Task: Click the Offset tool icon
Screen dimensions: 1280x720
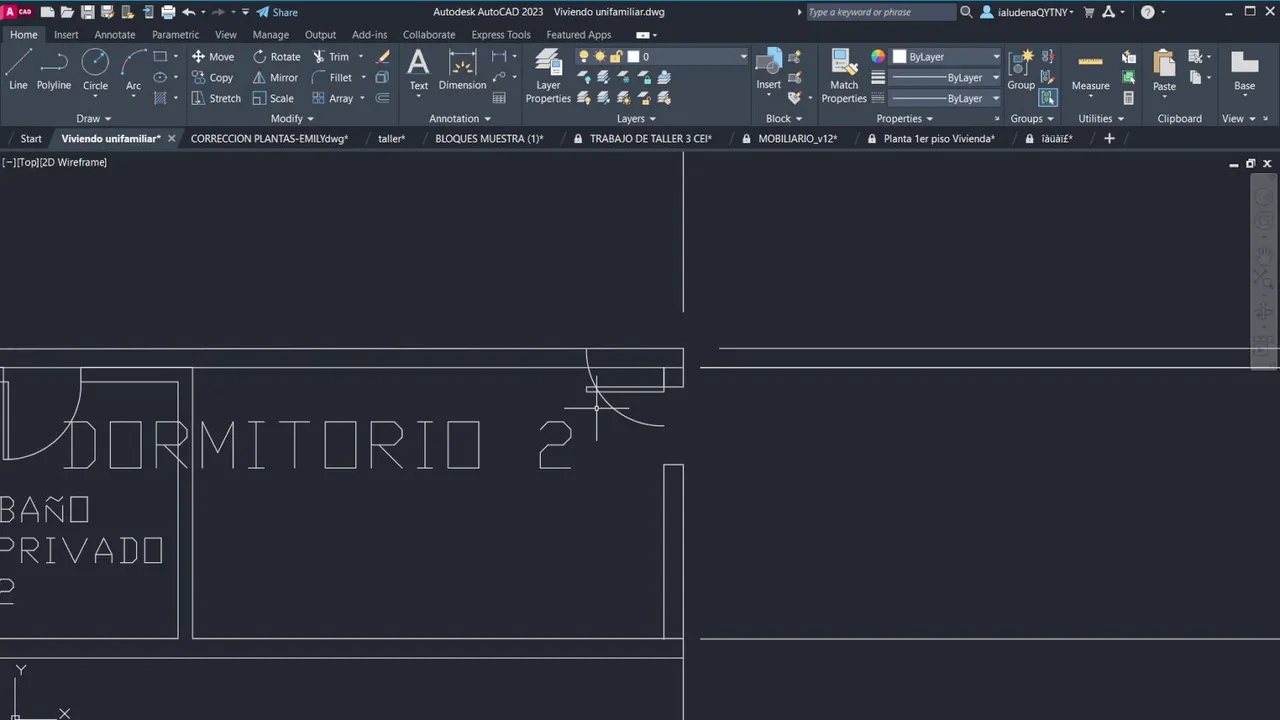Action: [382, 98]
